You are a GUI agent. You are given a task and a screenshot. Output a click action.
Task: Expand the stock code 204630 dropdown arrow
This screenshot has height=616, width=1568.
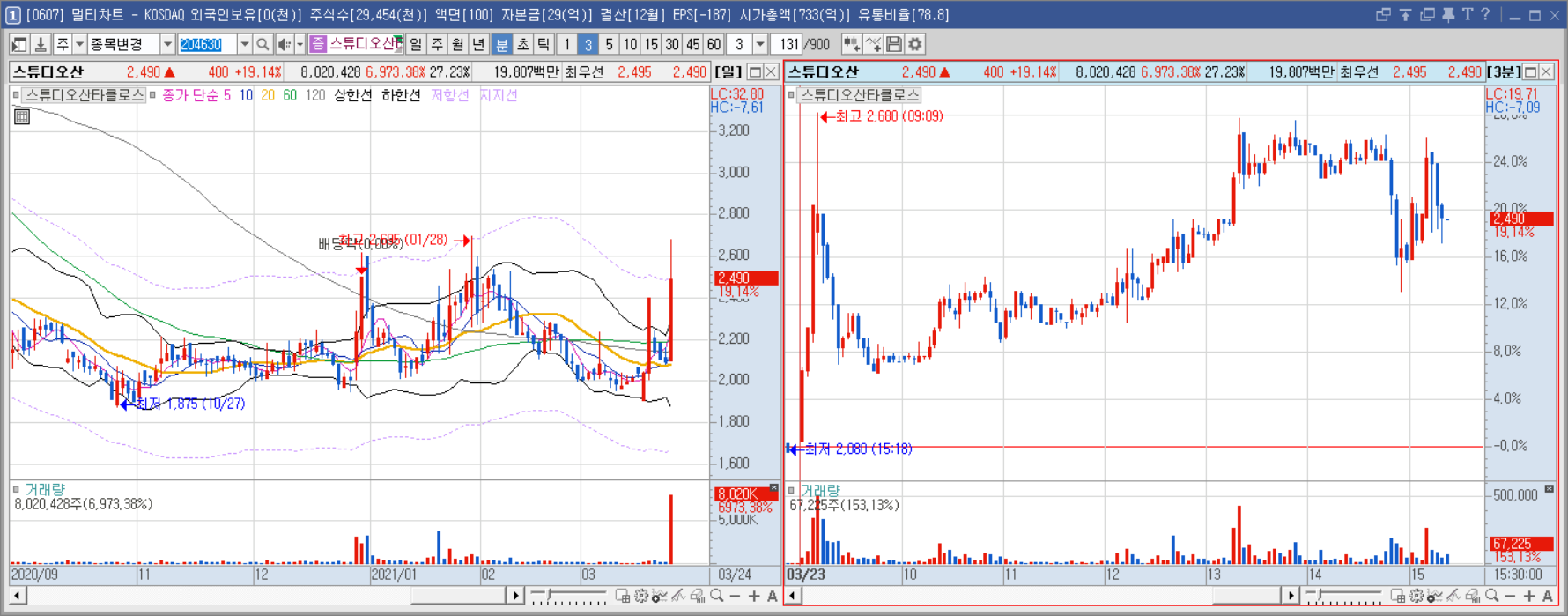pyautogui.click(x=244, y=44)
